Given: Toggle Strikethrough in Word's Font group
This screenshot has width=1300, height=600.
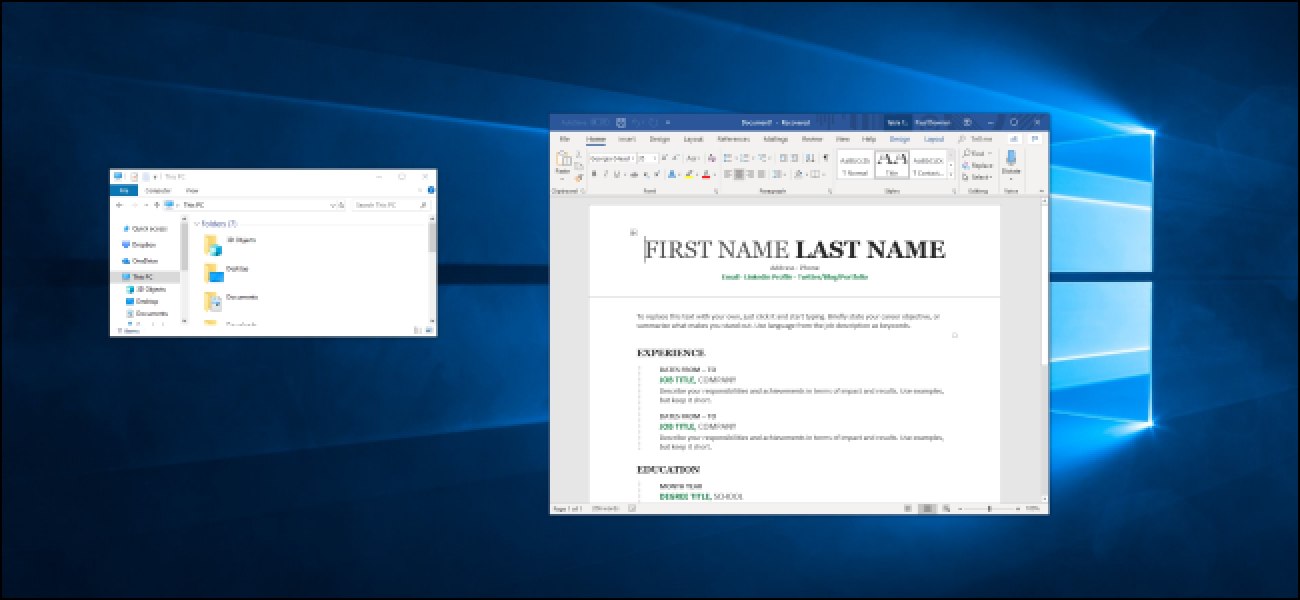Looking at the screenshot, I should click(x=634, y=174).
